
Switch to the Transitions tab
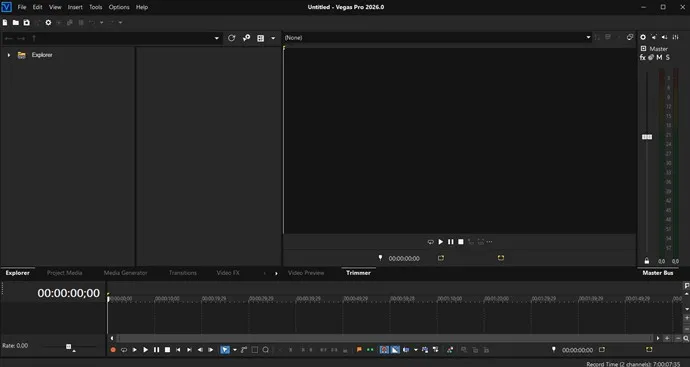click(183, 273)
